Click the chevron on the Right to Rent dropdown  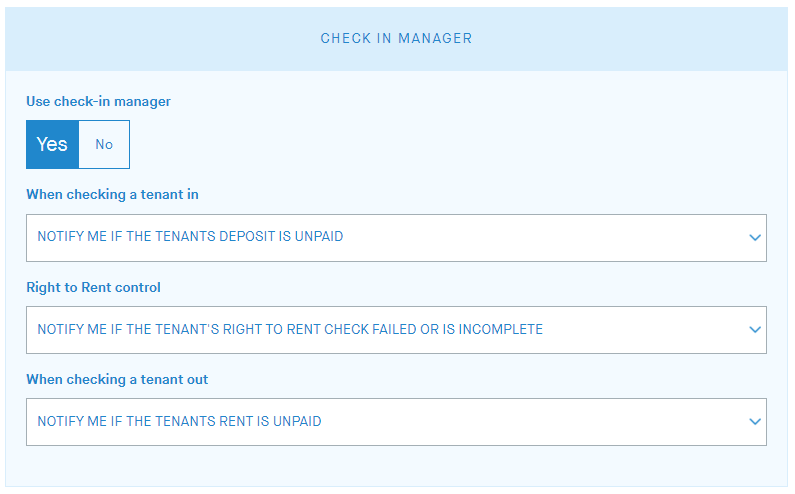(755, 330)
